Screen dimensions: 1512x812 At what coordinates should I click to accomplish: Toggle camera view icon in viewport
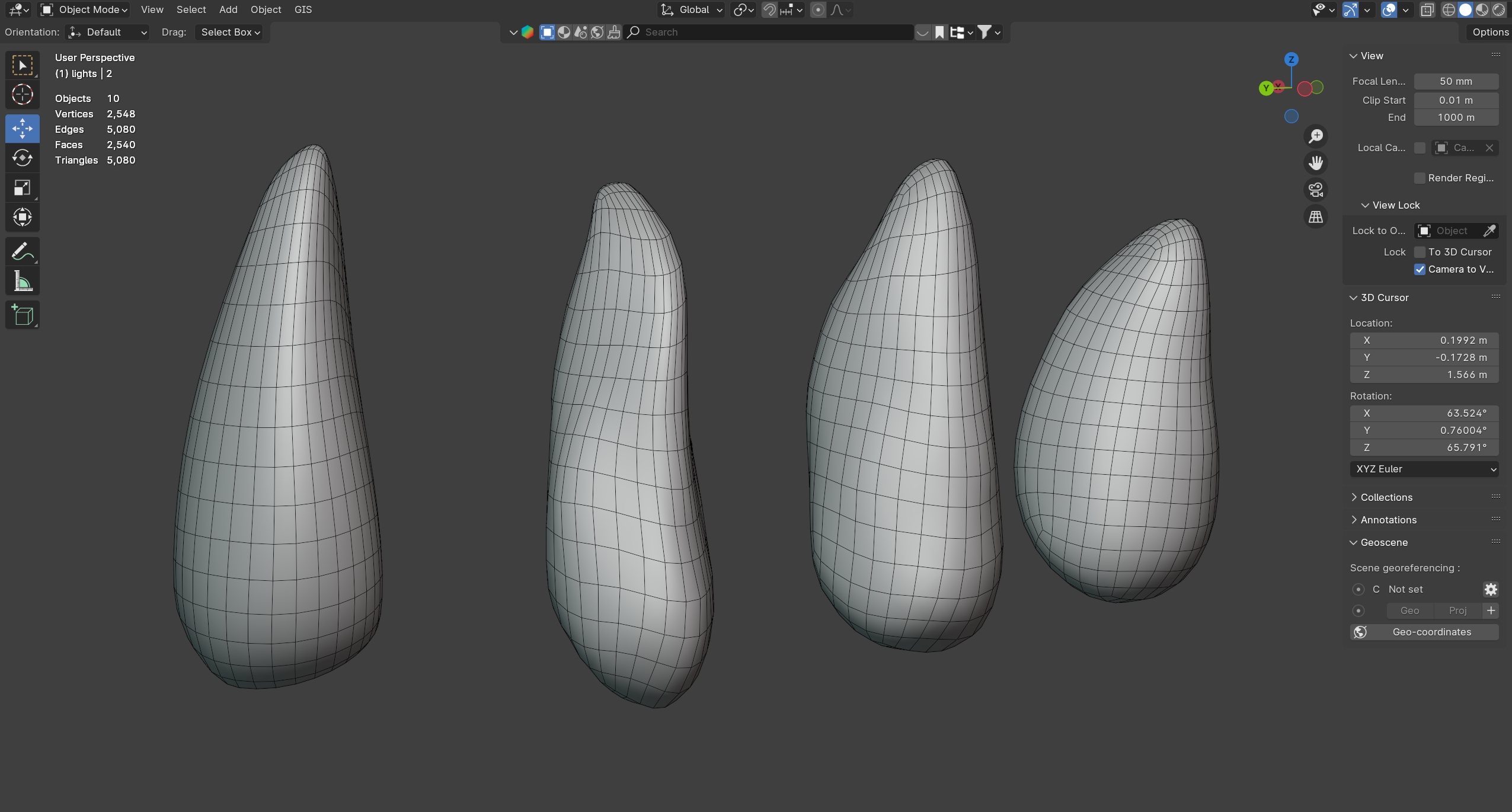click(x=1315, y=190)
